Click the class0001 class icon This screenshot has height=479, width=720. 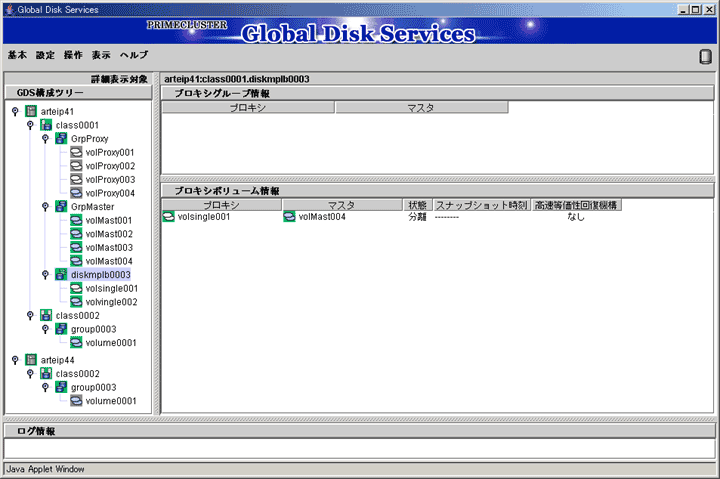pyautogui.click(x=46, y=125)
